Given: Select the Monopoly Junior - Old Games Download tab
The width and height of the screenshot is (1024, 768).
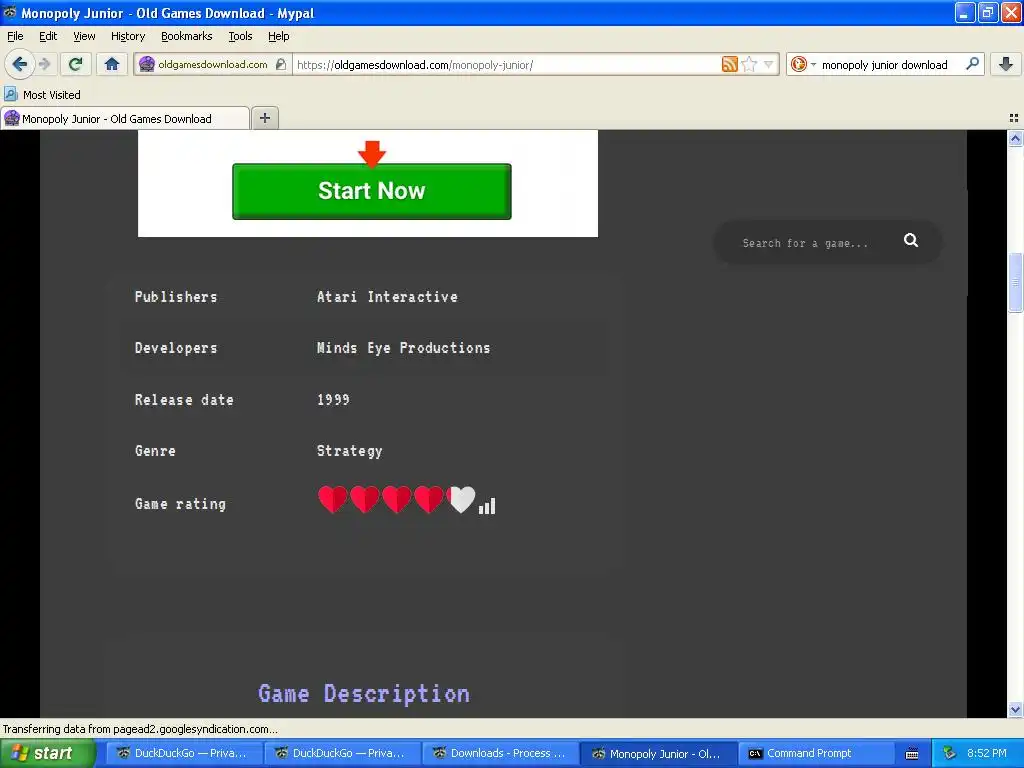Looking at the screenshot, I should click(125, 118).
